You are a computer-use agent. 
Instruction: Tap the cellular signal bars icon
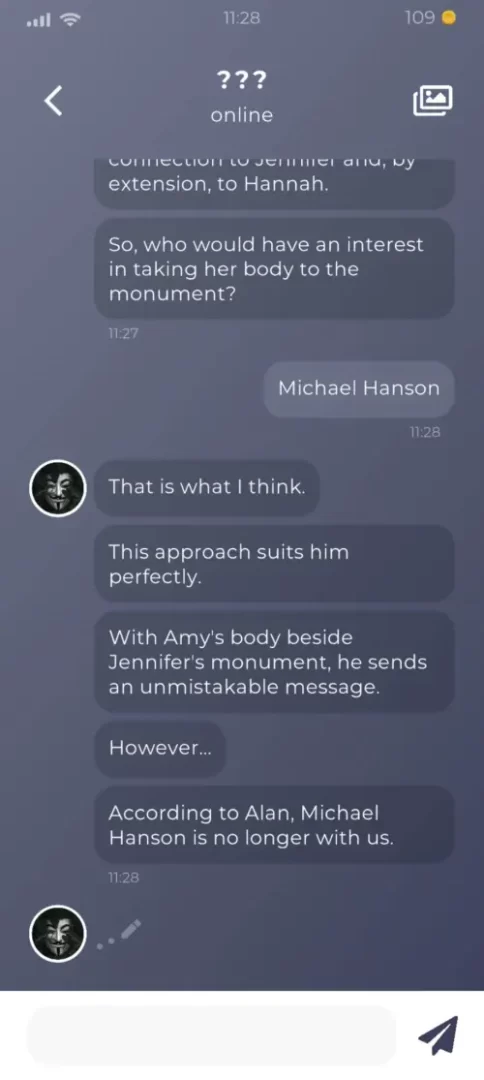click(40, 20)
